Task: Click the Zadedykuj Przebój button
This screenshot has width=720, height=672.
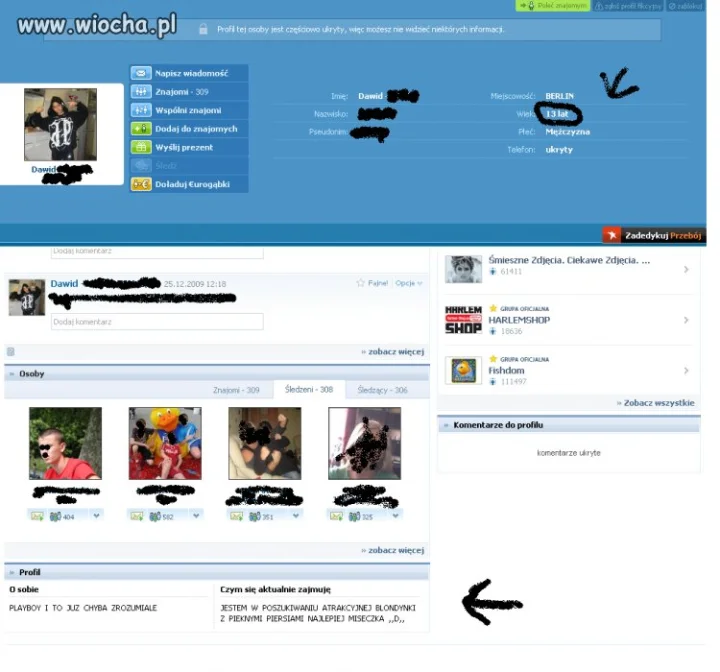Action: 654,235
